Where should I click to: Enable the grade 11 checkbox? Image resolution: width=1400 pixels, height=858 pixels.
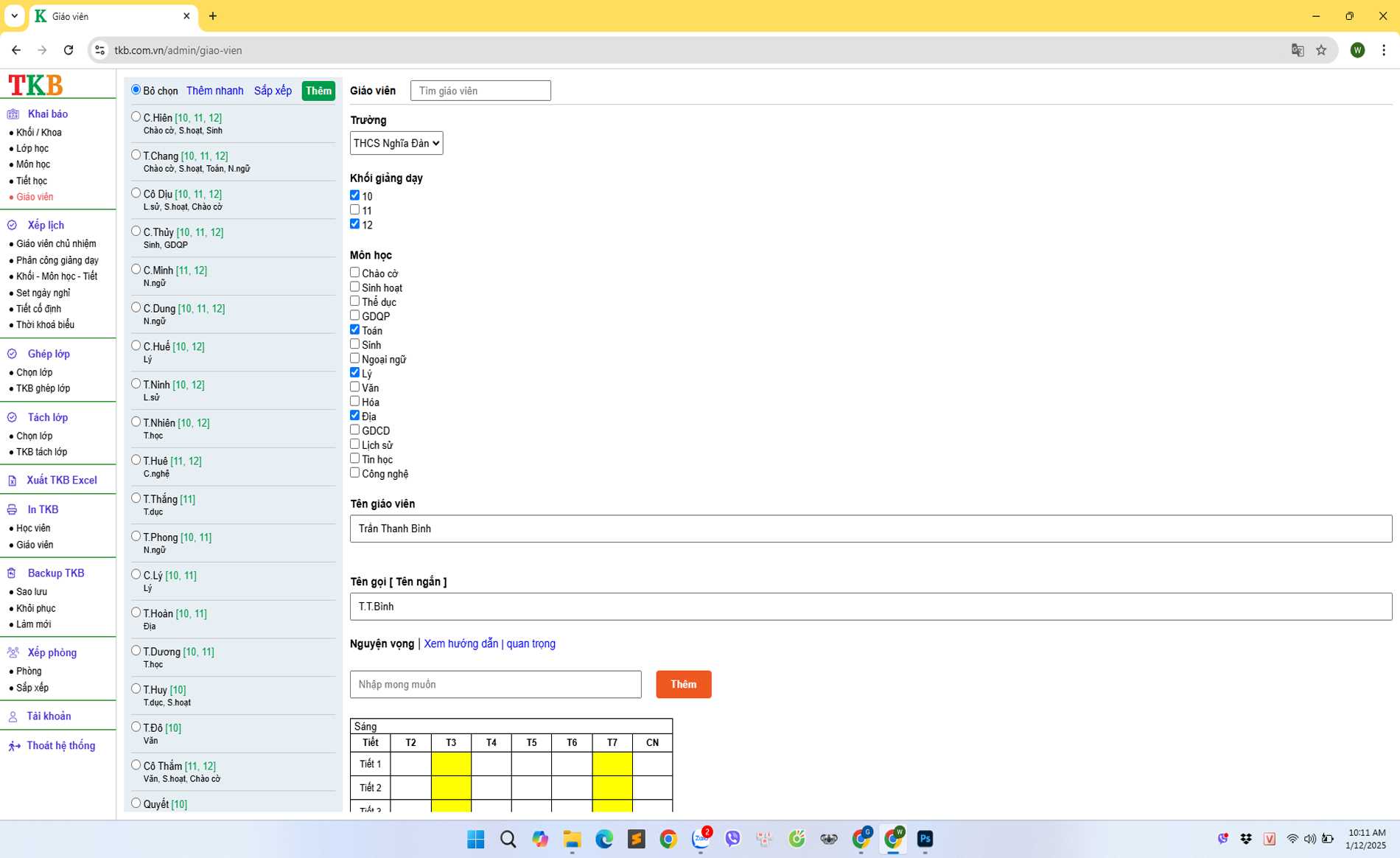pos(355,210)
